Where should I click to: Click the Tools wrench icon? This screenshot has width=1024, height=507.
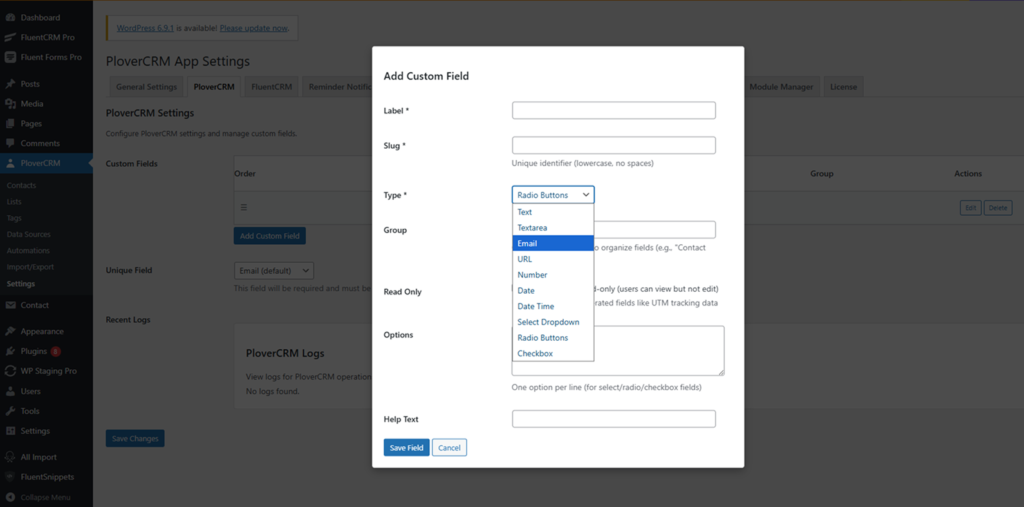pyautogui.click(x=10, y=411)
